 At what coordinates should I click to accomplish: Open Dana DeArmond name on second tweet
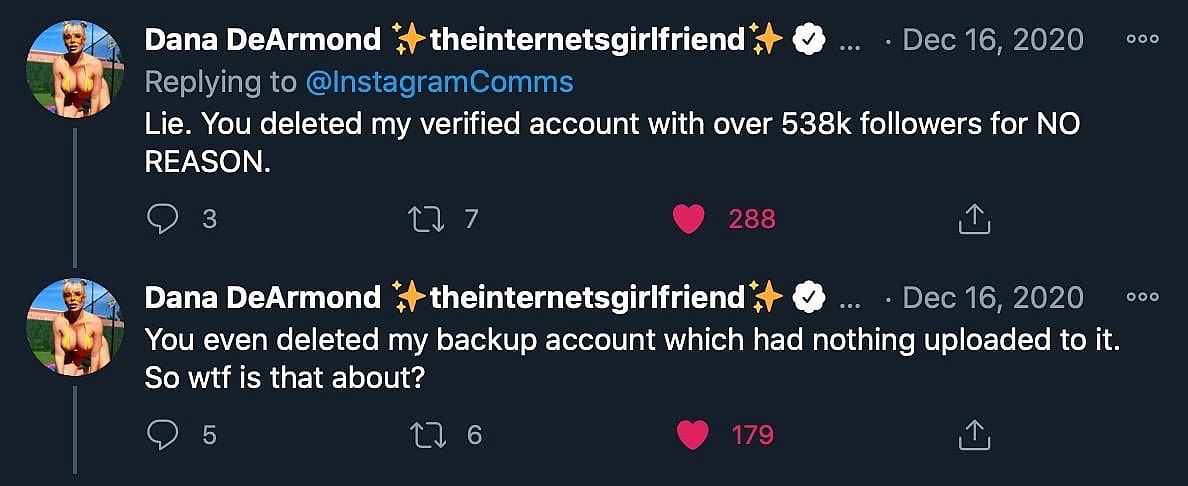click(263, 298)
